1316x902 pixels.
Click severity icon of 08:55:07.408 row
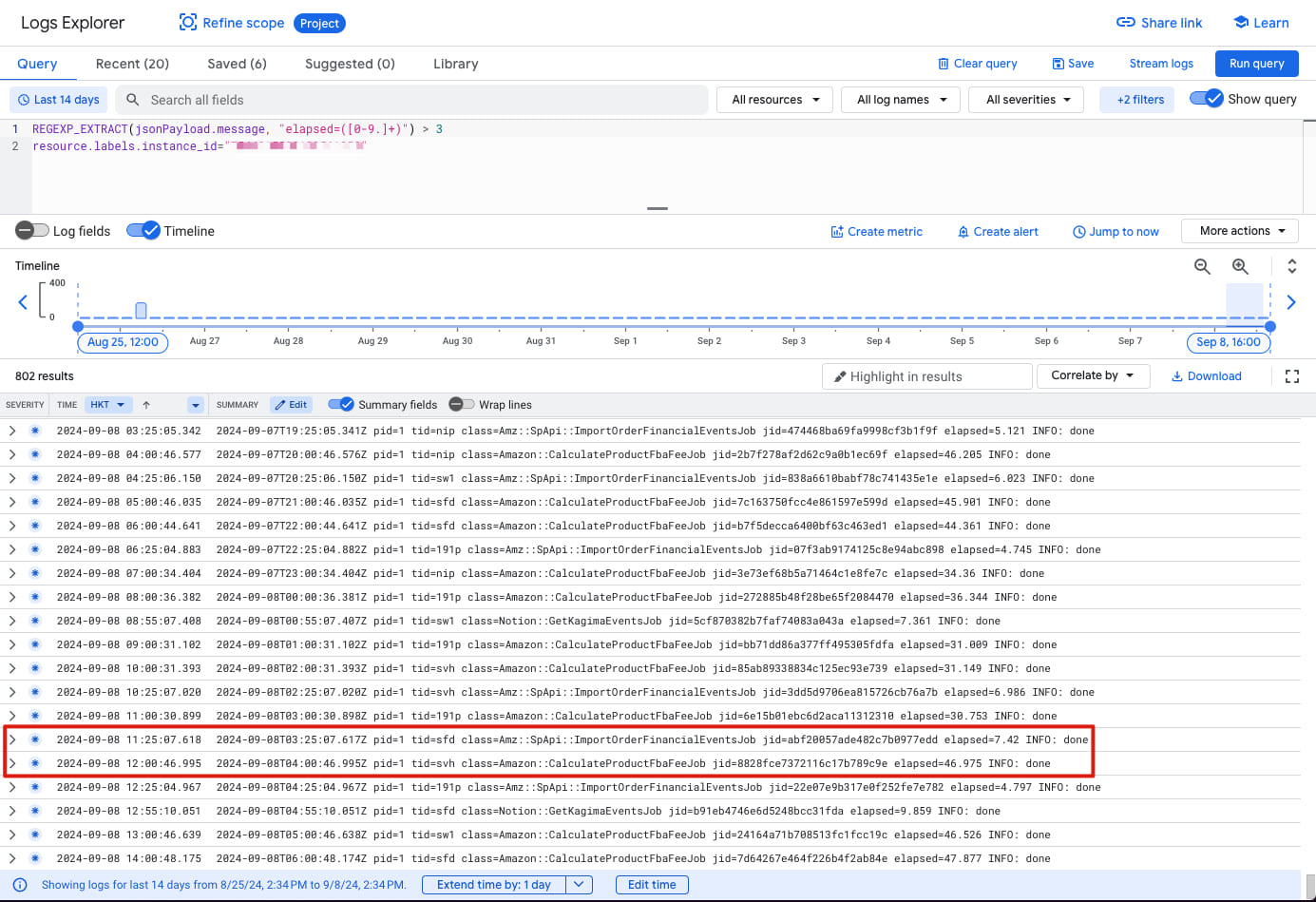(35, 621)
